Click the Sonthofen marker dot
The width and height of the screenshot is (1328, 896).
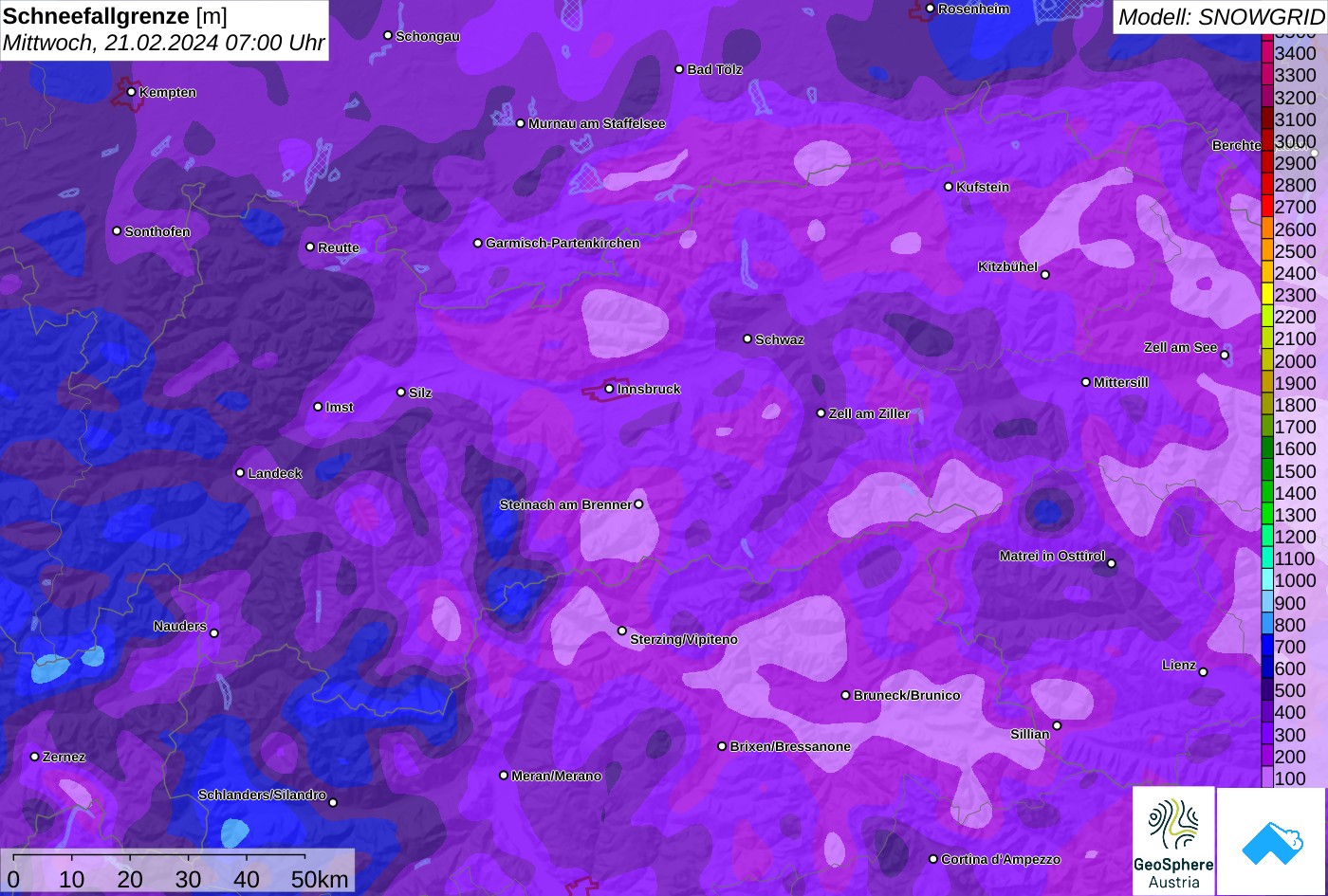(x=118, y=231)
